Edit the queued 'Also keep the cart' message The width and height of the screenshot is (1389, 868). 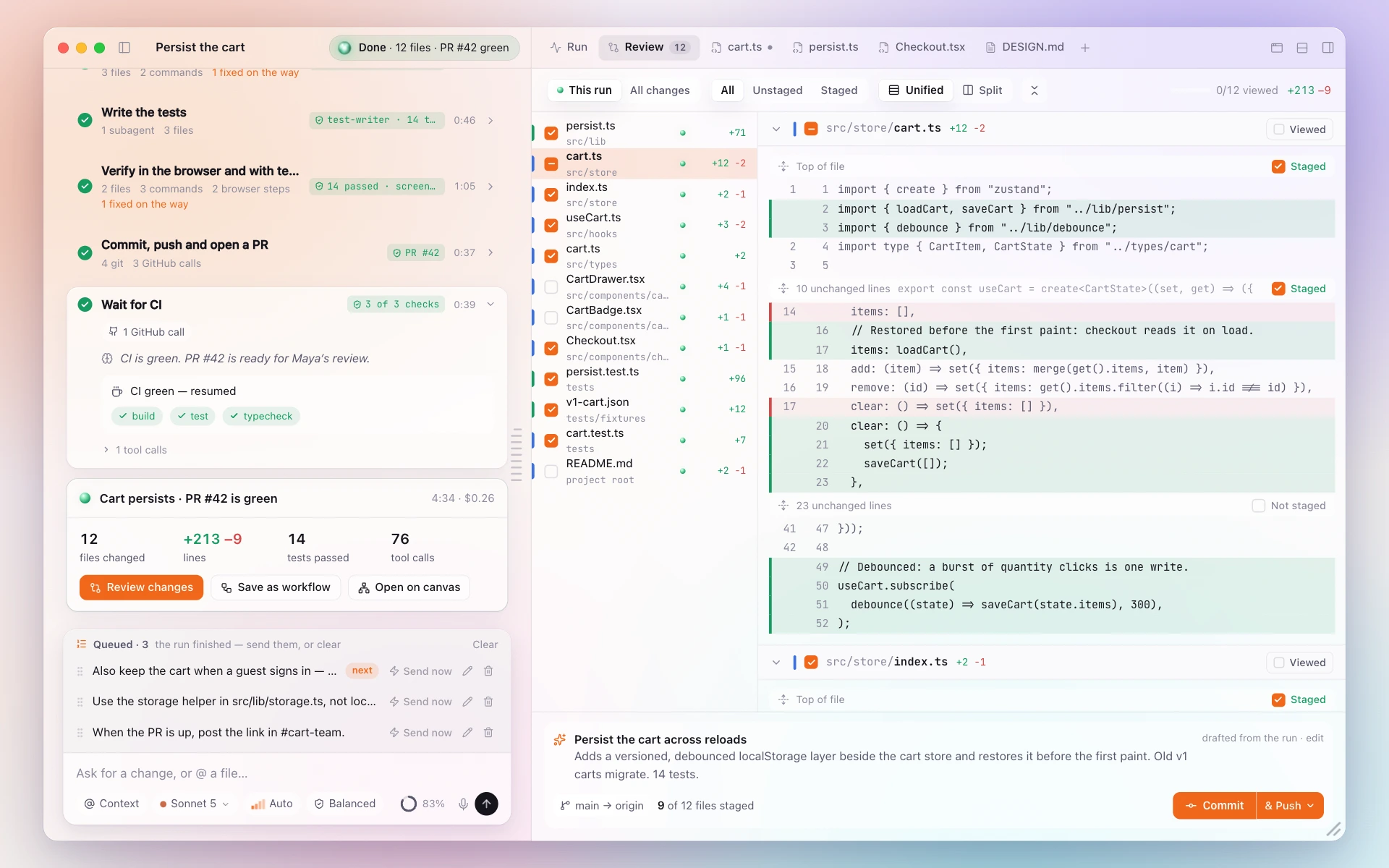coord(467,671)
